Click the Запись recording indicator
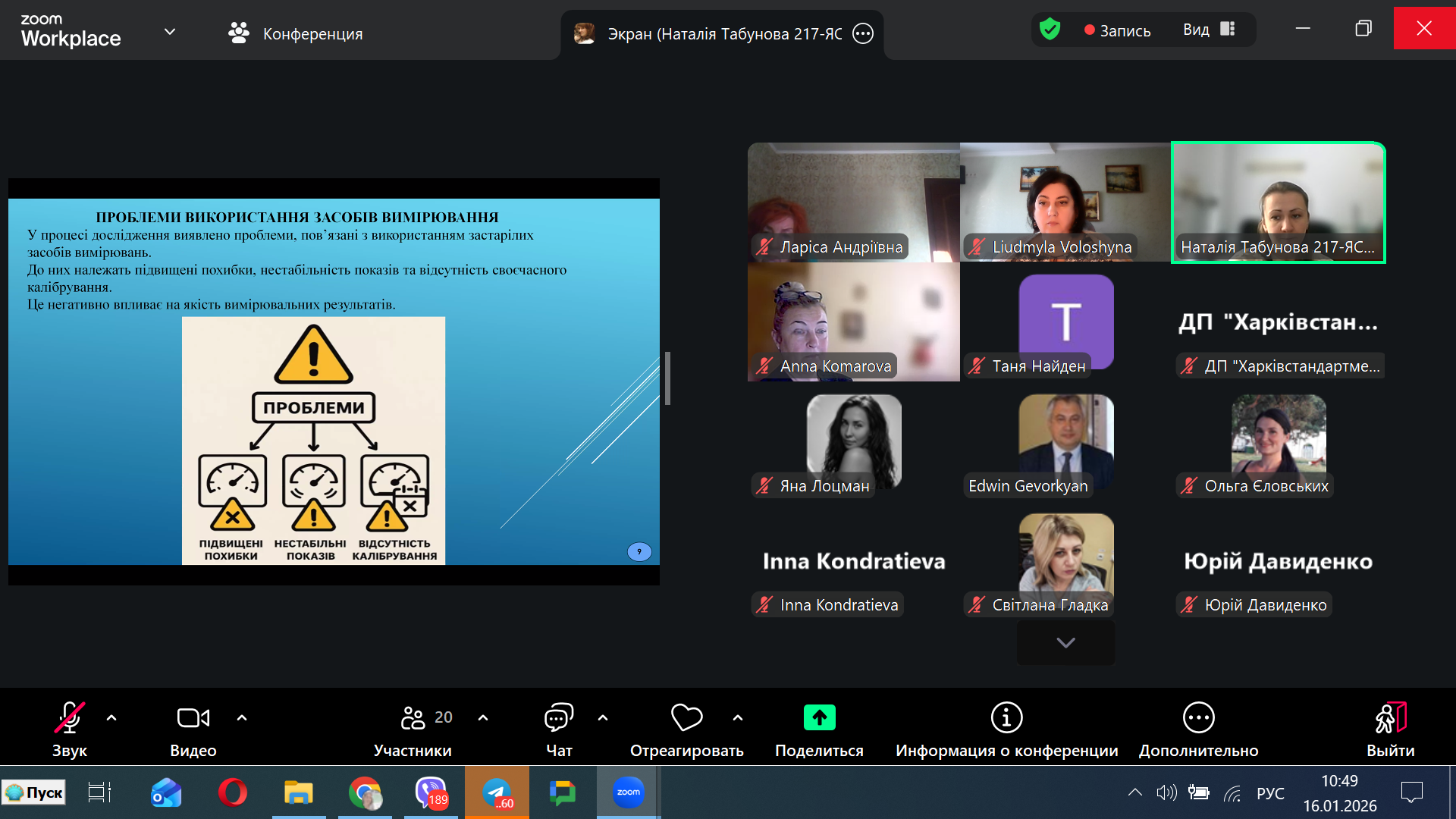Screen dimensions: 1456x819 click(x=1117, y=30)
